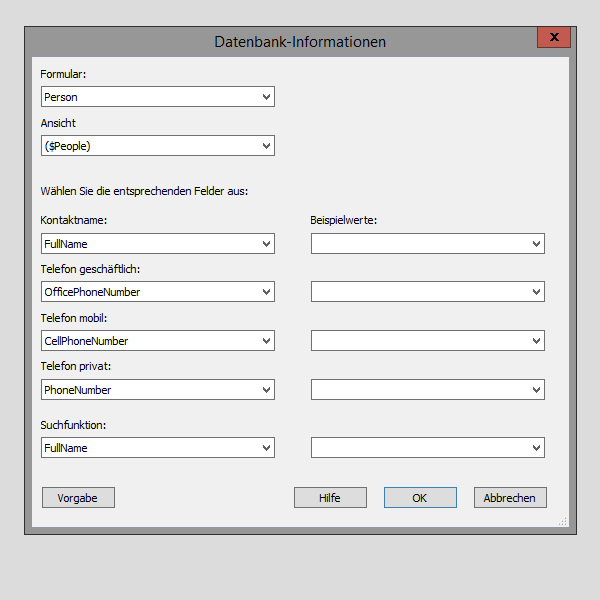Open the Kontaktname field dropdown
The height and width of the screenshot is (600, 600).
pos(157,243)
